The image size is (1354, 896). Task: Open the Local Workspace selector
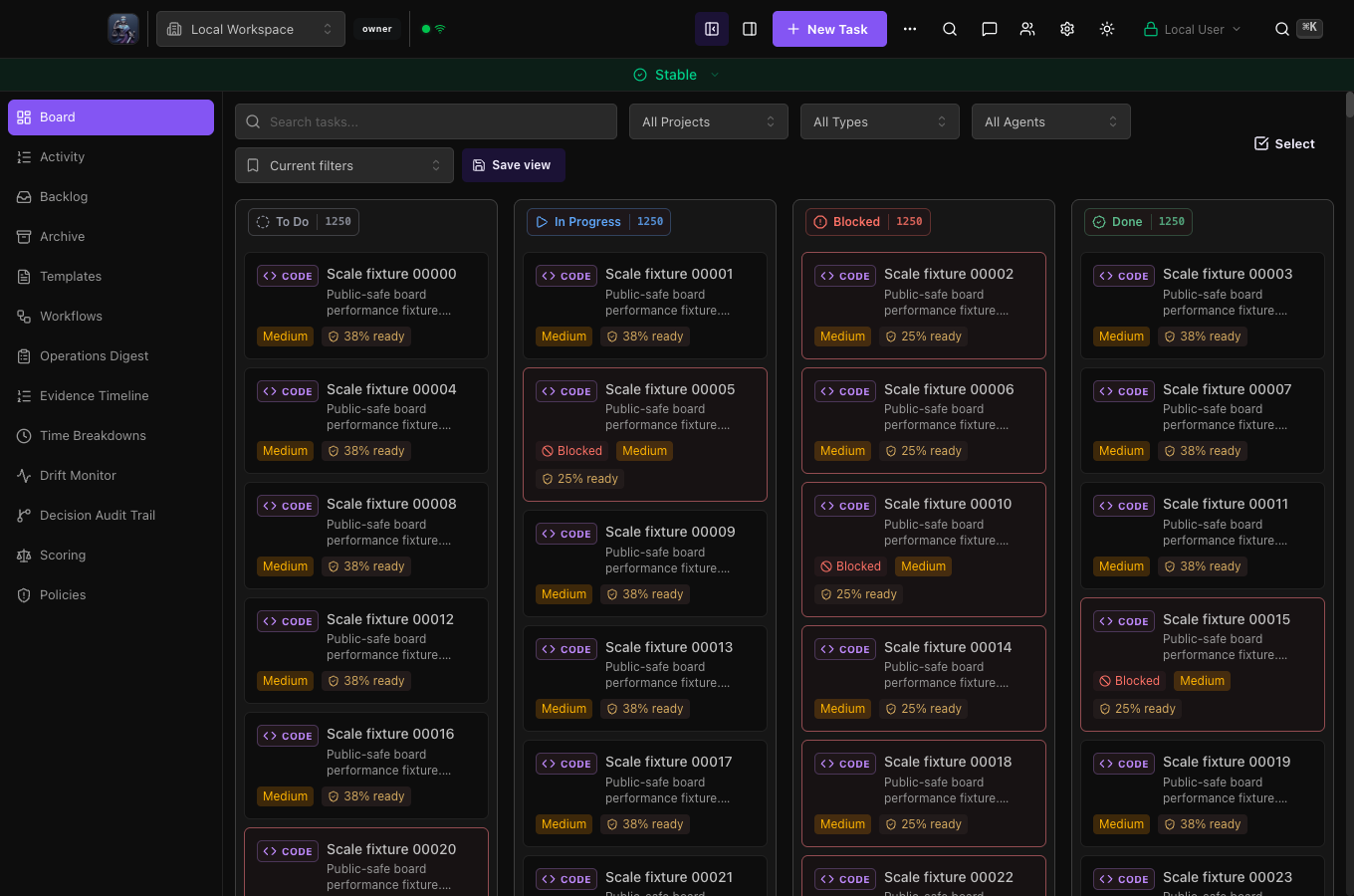pos(251,29)
